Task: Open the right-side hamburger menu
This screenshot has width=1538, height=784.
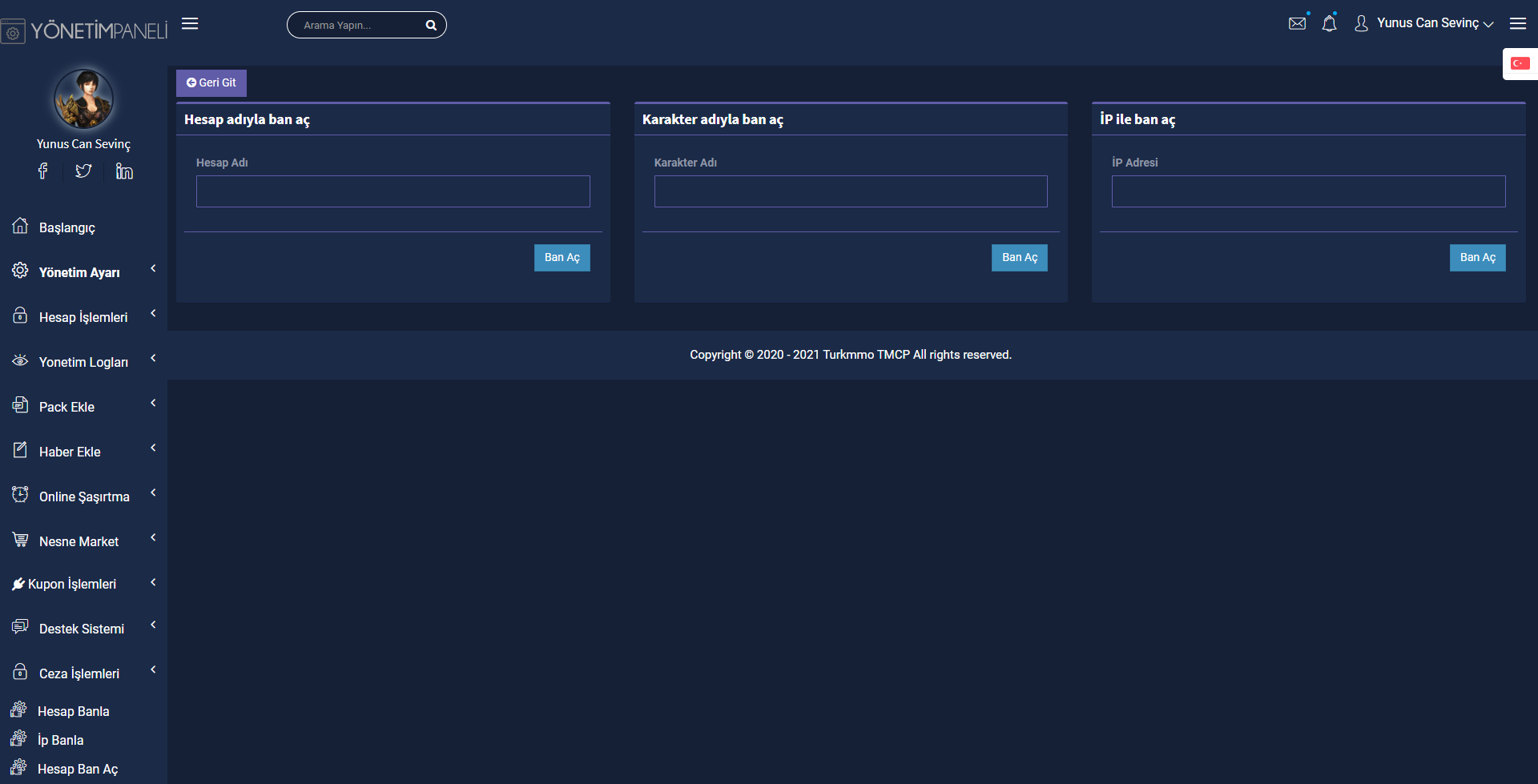Action: pyautogui.click(x=1518, y=24)
